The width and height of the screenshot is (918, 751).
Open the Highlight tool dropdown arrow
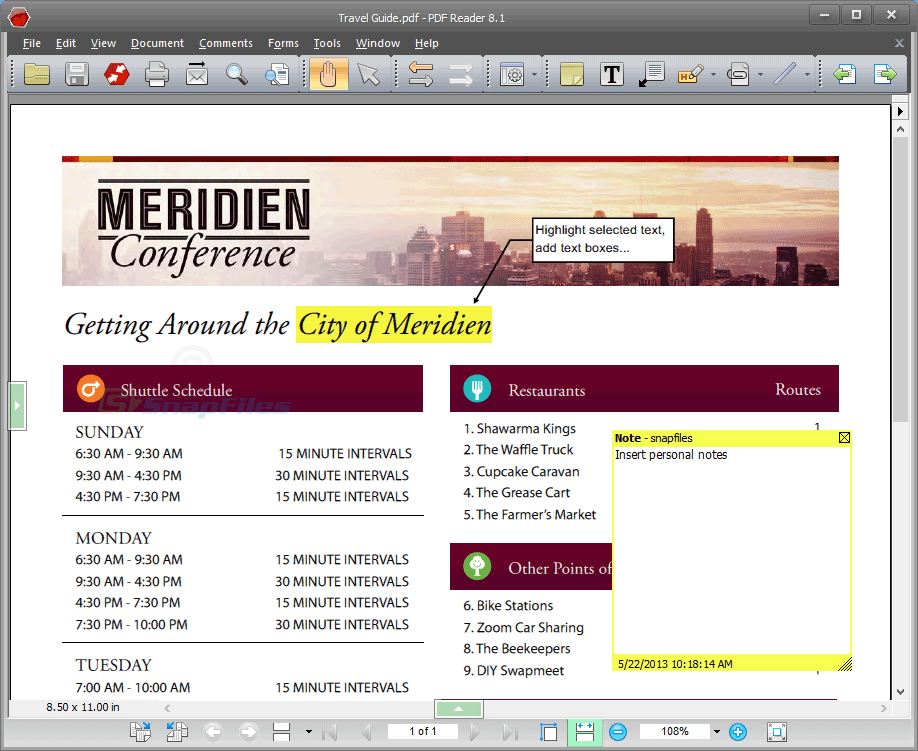click(713, 74)
